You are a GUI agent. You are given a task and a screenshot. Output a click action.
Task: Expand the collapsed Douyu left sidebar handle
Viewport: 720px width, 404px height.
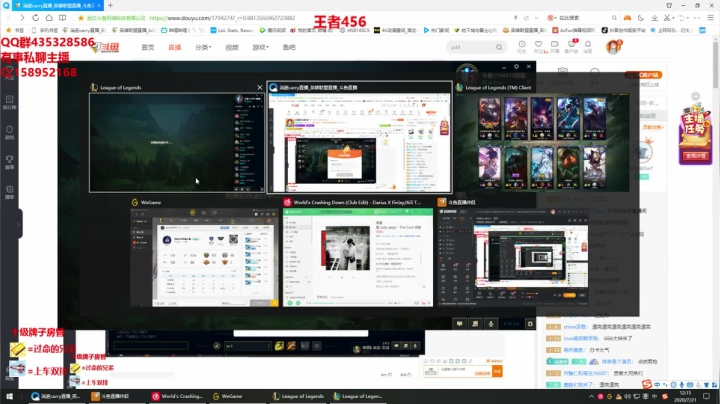(x=19, y=224)
